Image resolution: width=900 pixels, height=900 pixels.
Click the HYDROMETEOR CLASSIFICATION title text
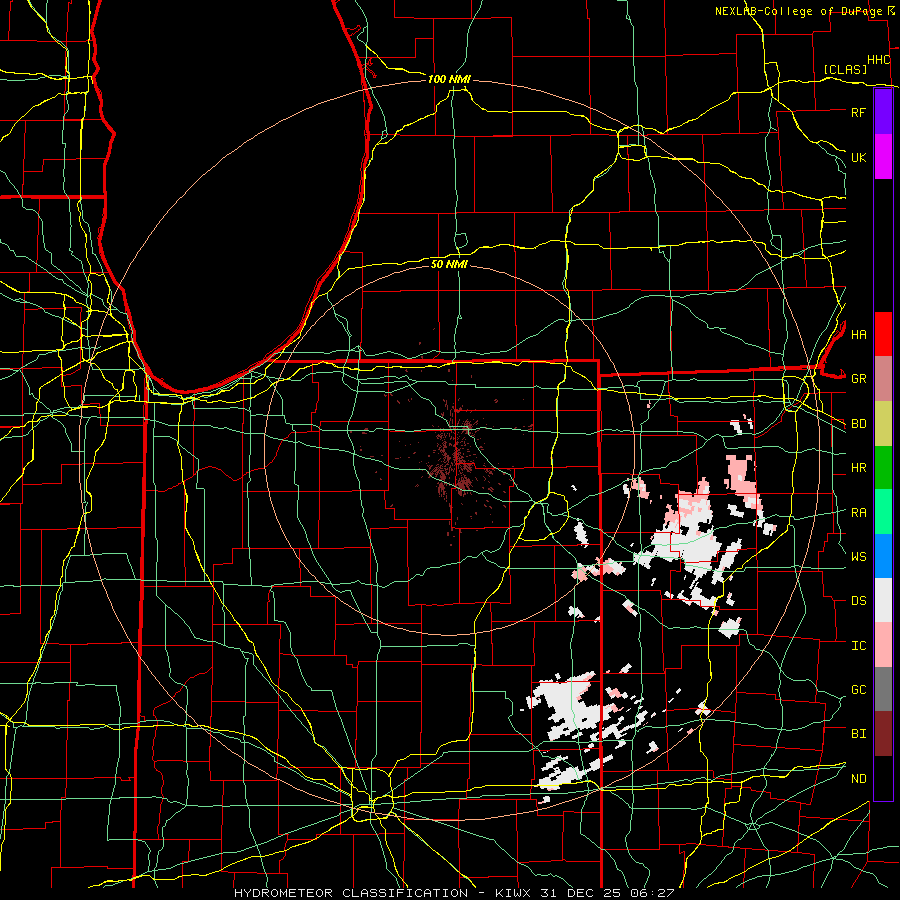(351, 893)
